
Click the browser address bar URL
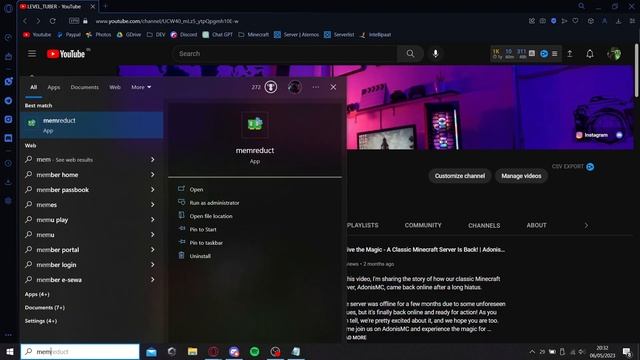pos(167,21)
